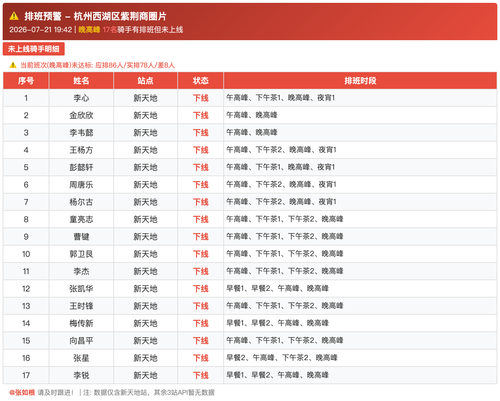The image size is (500, 401).
Task: Select rider name 张星
Action: pos(81,358)
